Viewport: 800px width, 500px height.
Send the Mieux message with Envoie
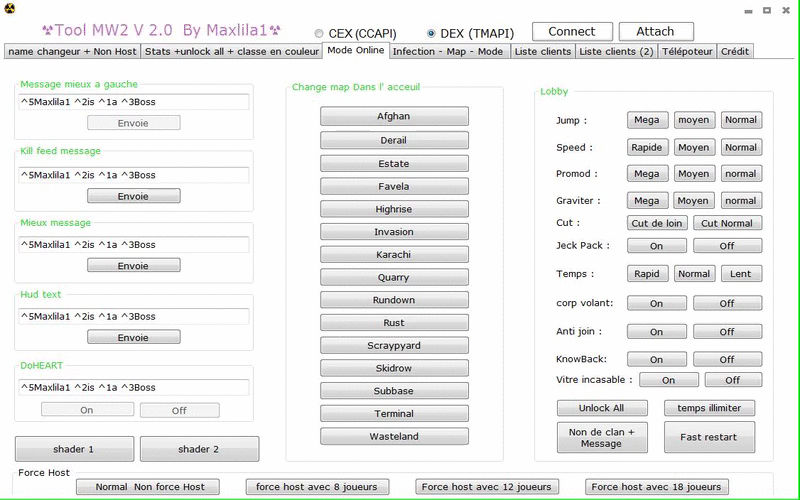(x=134, y=265)
